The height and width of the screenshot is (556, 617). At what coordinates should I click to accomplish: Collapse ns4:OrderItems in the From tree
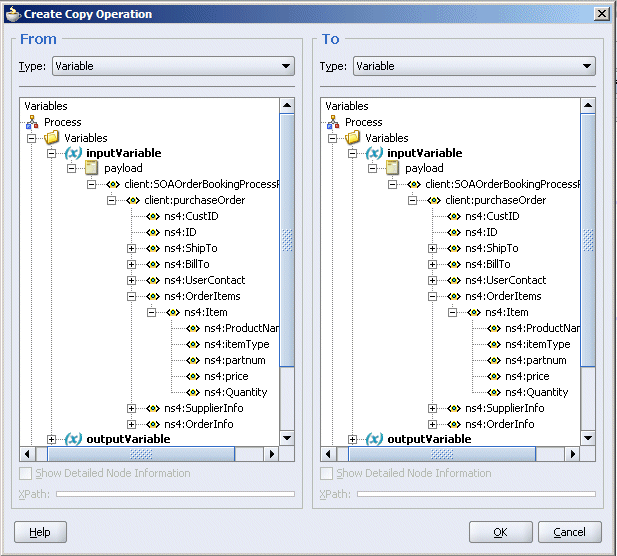tap(131, 296)
